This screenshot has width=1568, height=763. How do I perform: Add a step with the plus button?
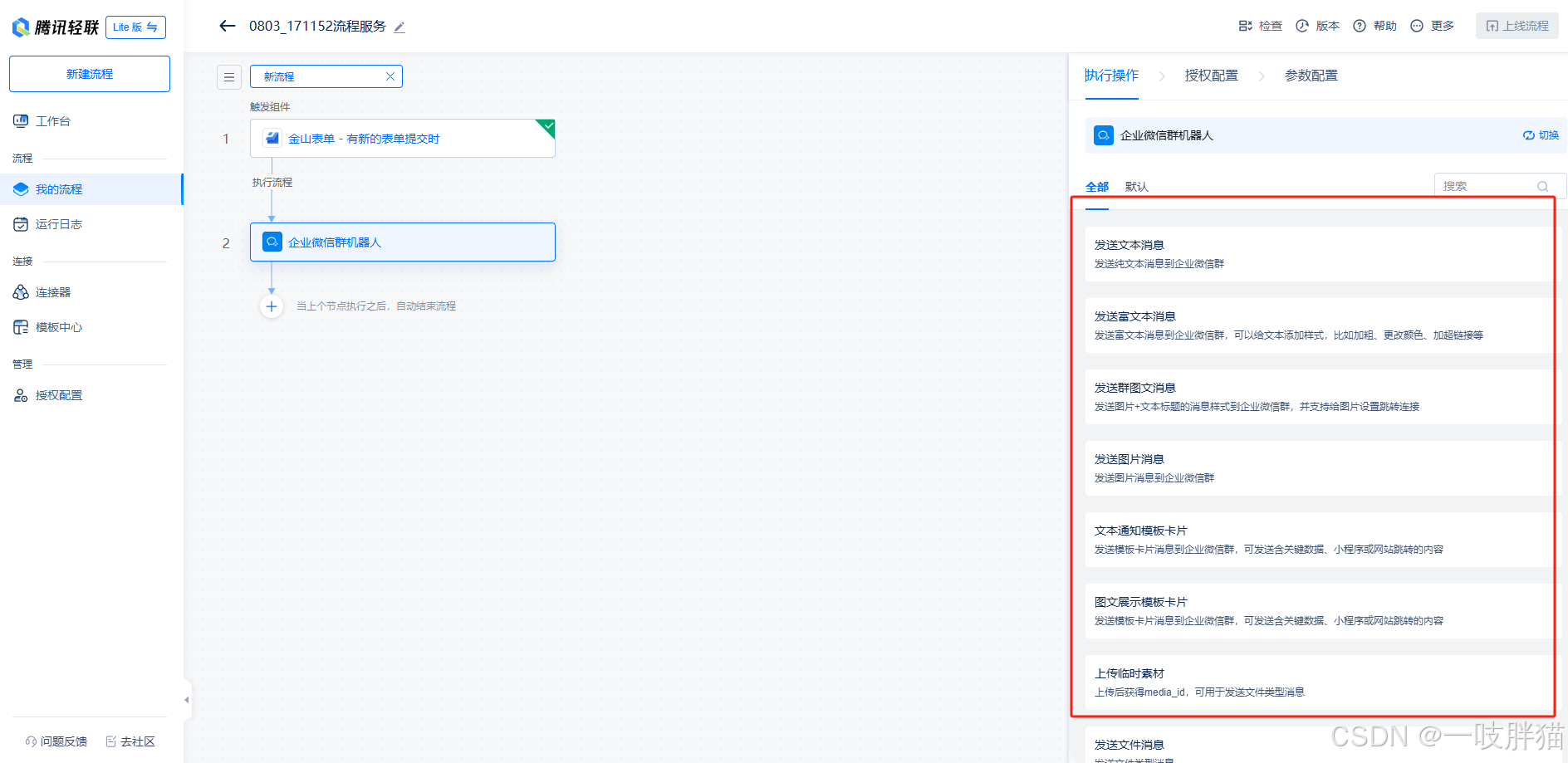[272, 306]
